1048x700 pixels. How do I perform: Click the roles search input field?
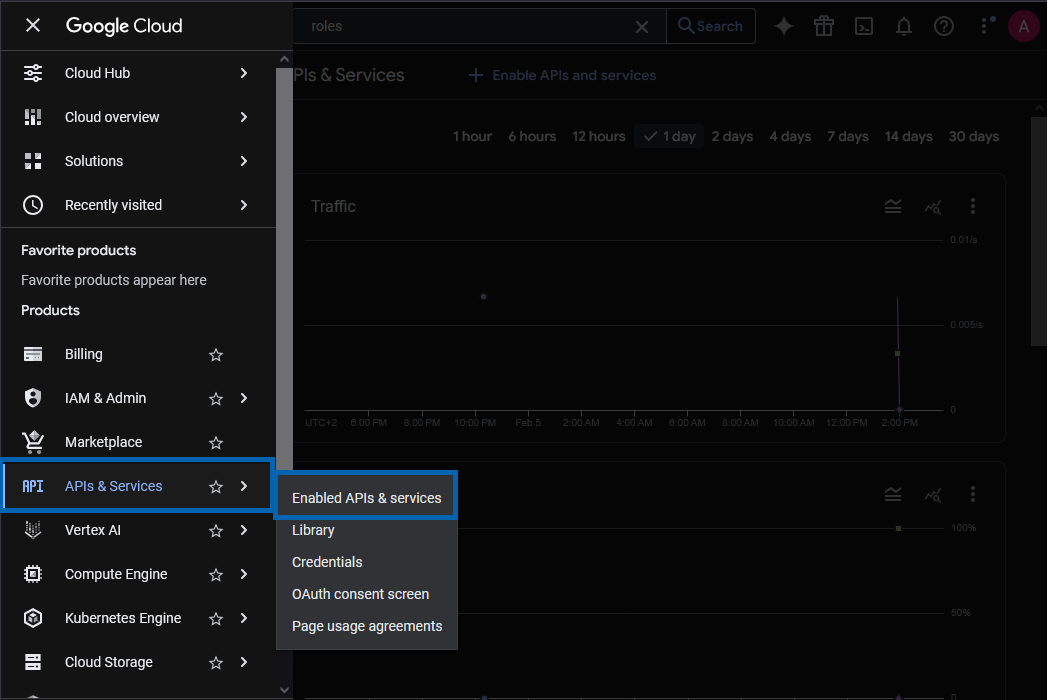(x=470, y=26)
